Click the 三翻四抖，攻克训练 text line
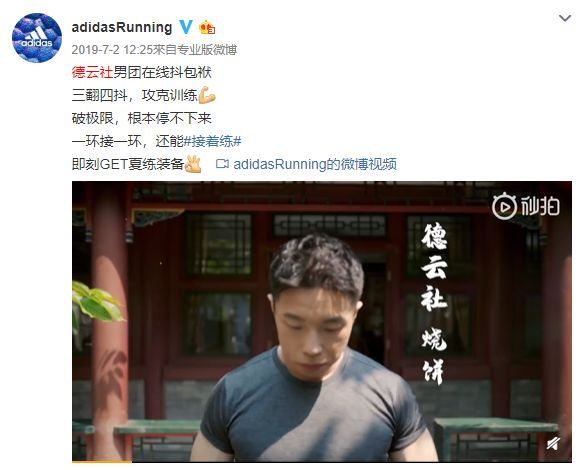 [x=134, y=95]
